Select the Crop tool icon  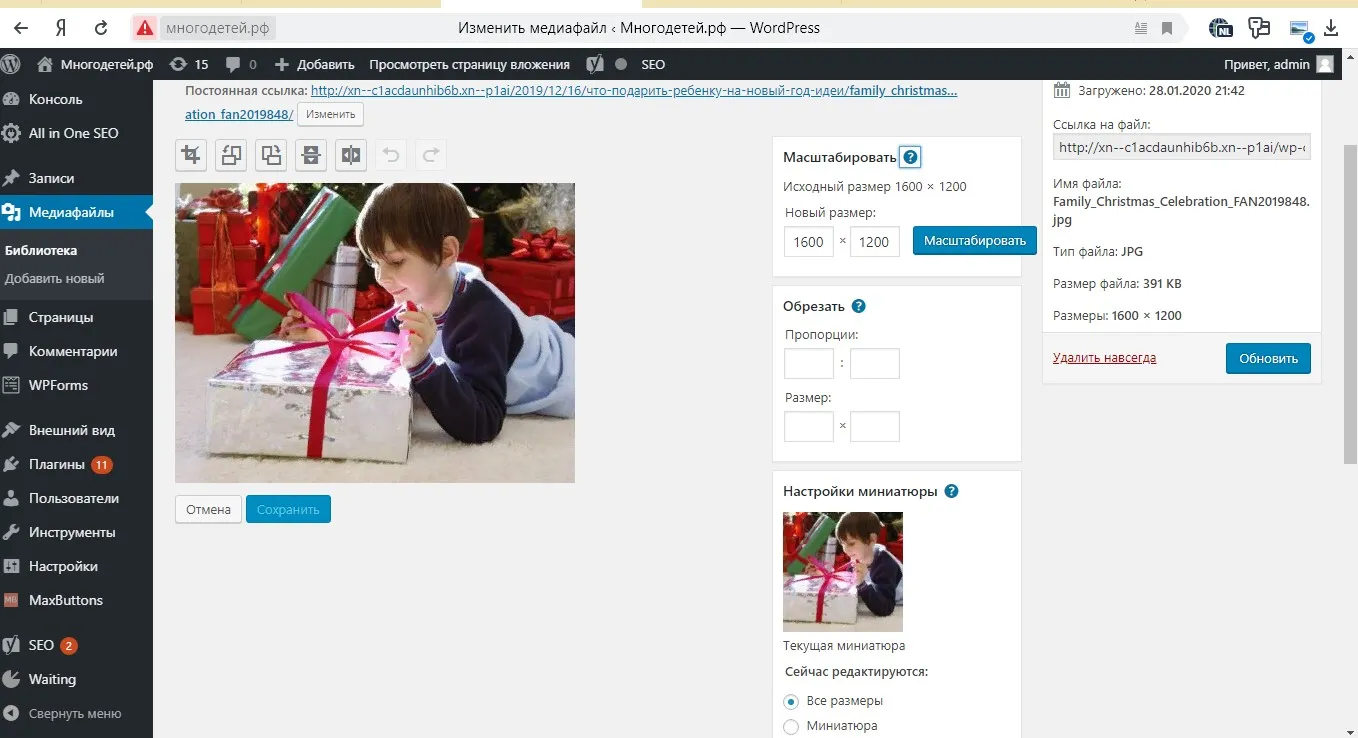tap(191, 155)
